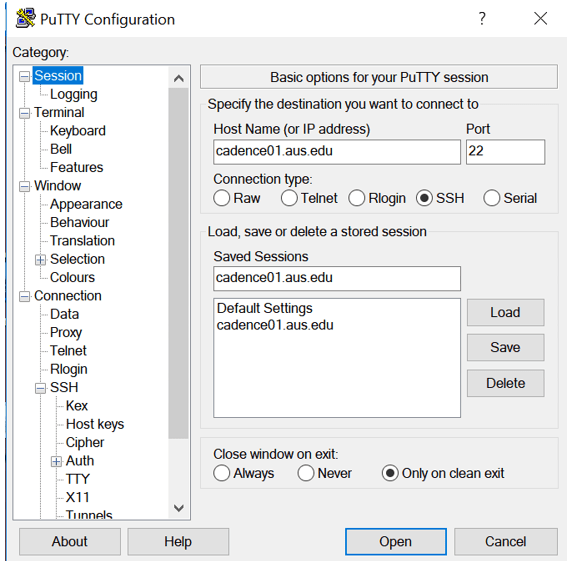Click the category tree scrollbar thumb
This screenshot has height=571, width=578.
(179, 263)
